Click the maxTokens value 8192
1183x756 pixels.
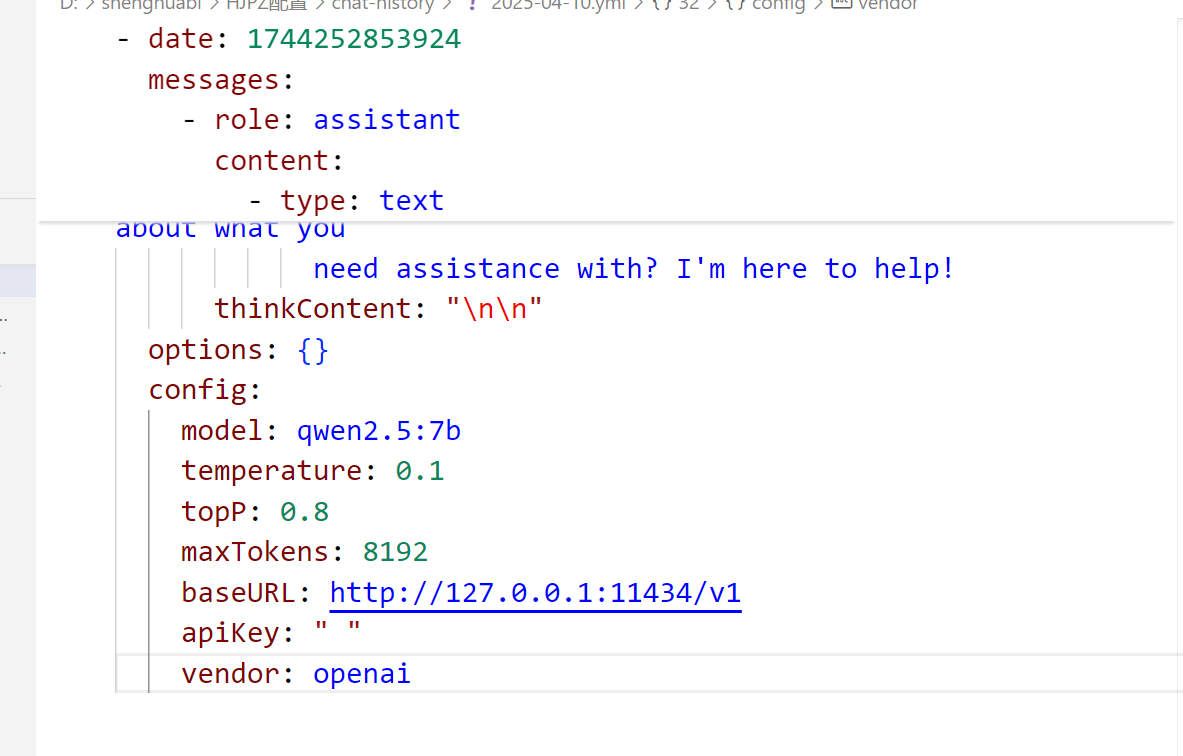coord(395,552)
